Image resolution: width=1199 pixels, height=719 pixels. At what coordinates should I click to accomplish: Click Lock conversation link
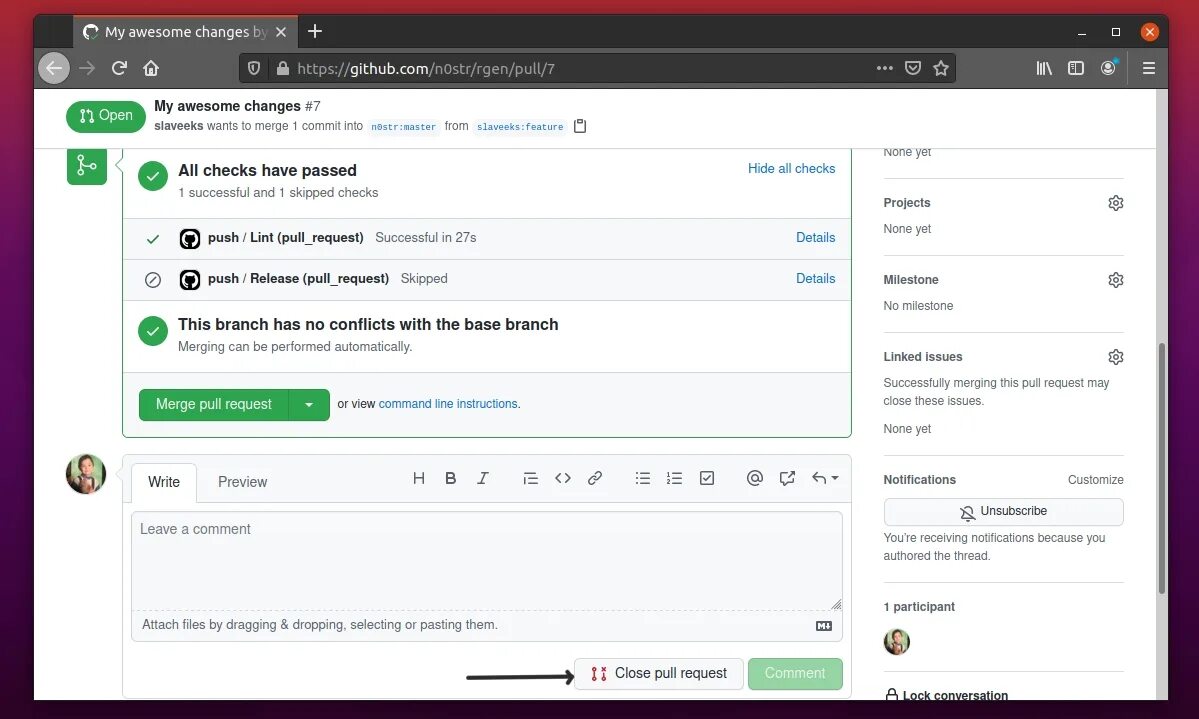[947, 695]
